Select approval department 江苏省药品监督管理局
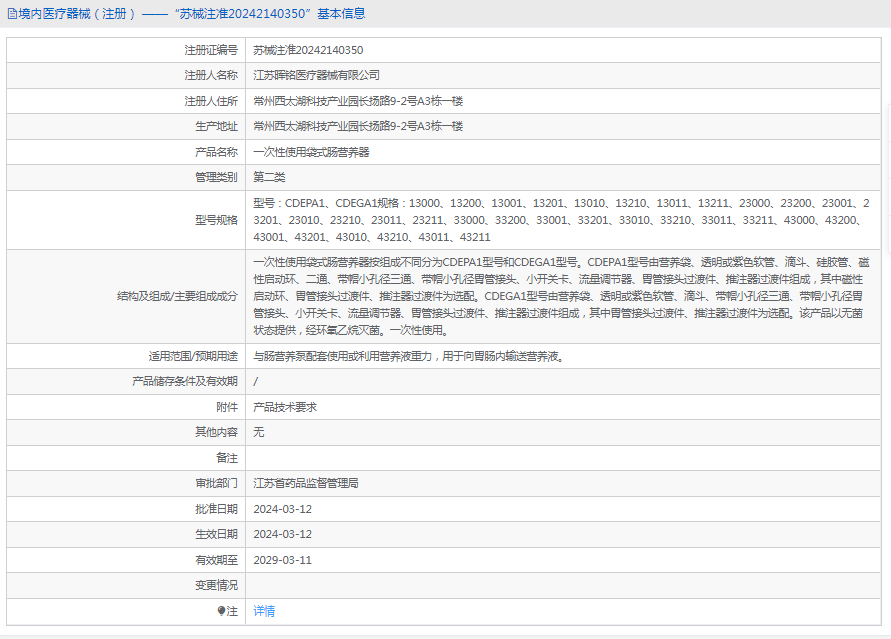 [306, 483]
